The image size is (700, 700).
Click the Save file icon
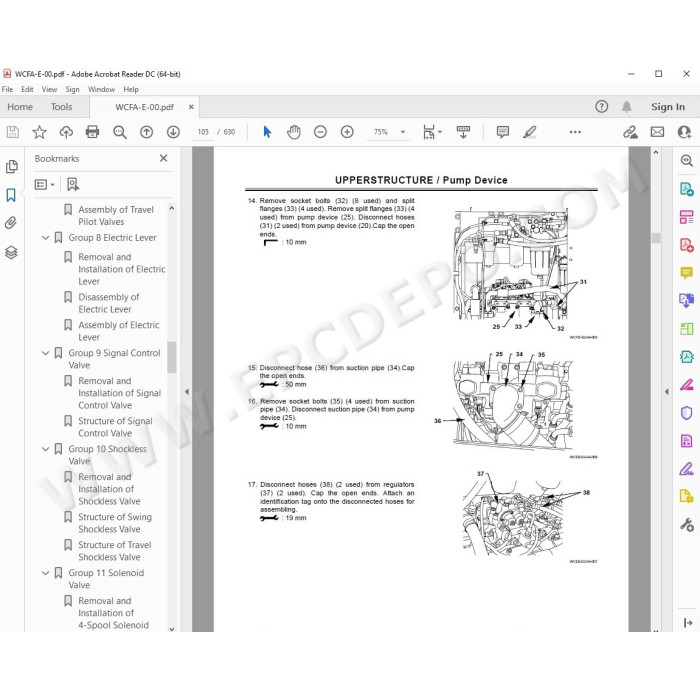(x=12, y=132)
